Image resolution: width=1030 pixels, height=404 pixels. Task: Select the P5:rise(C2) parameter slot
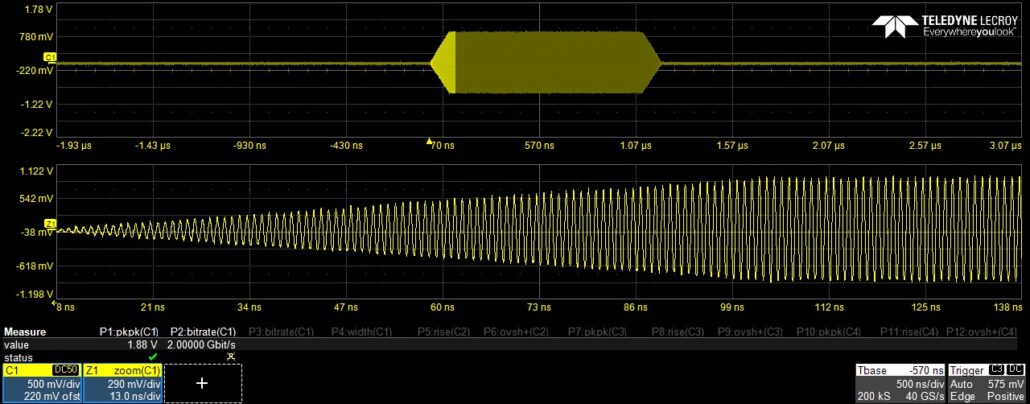[x=443, y=331]
